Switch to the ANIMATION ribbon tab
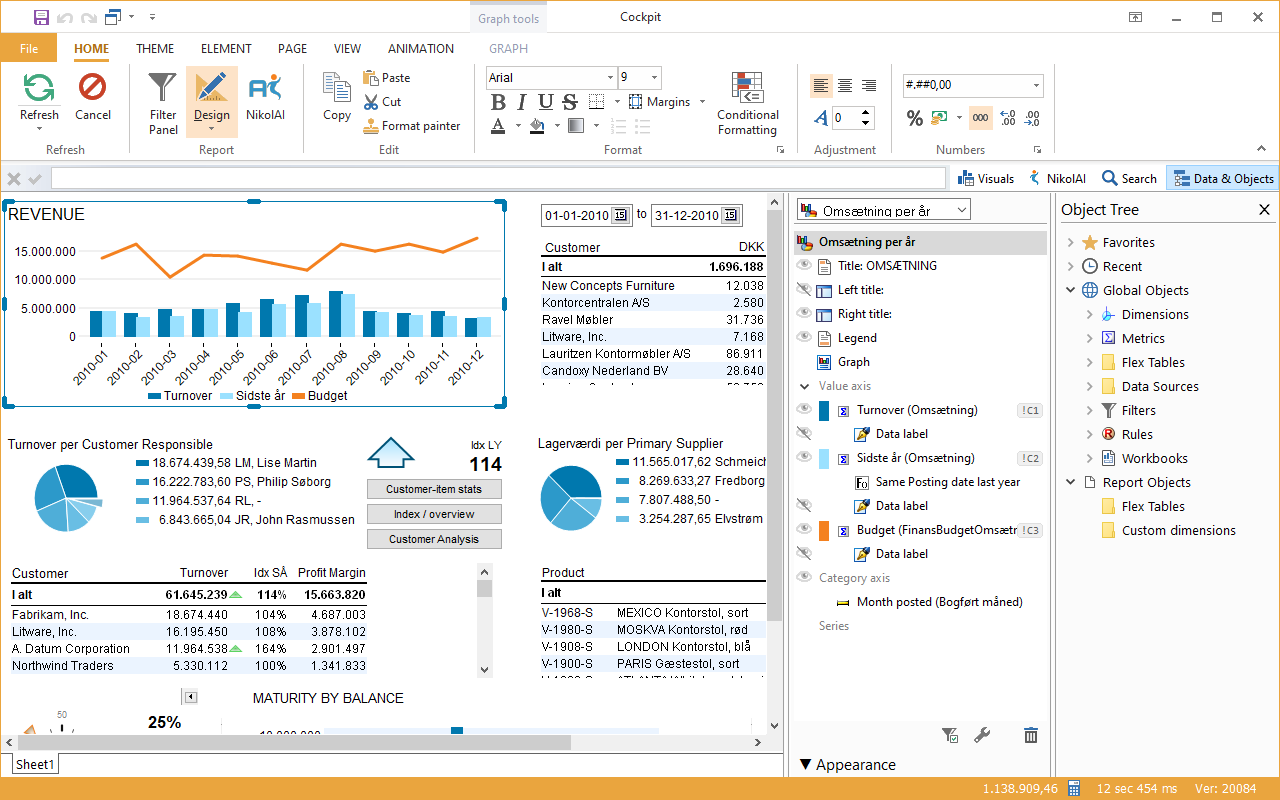The height and width of the screenshot is (800, 1280). coord(421,48)
